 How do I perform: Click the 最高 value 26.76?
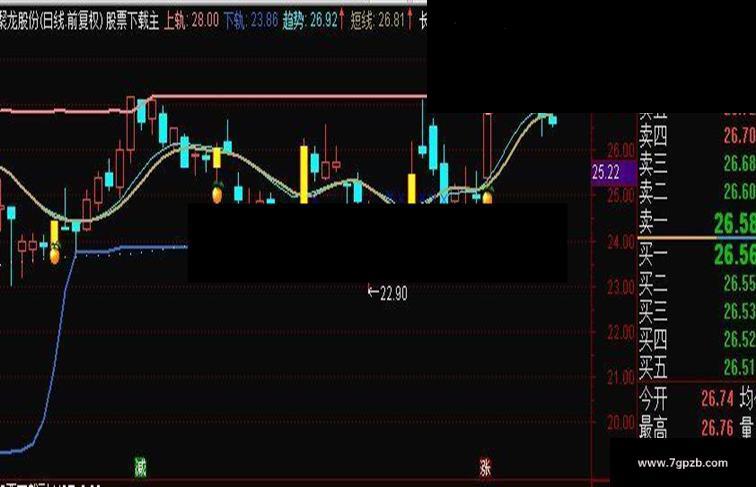(717, 428)
